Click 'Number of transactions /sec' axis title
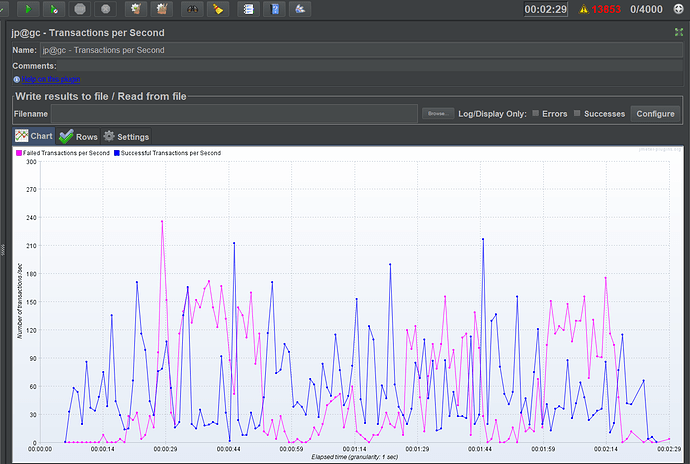The width and height of the screenshot is (690, 464). tap(19, 301)
